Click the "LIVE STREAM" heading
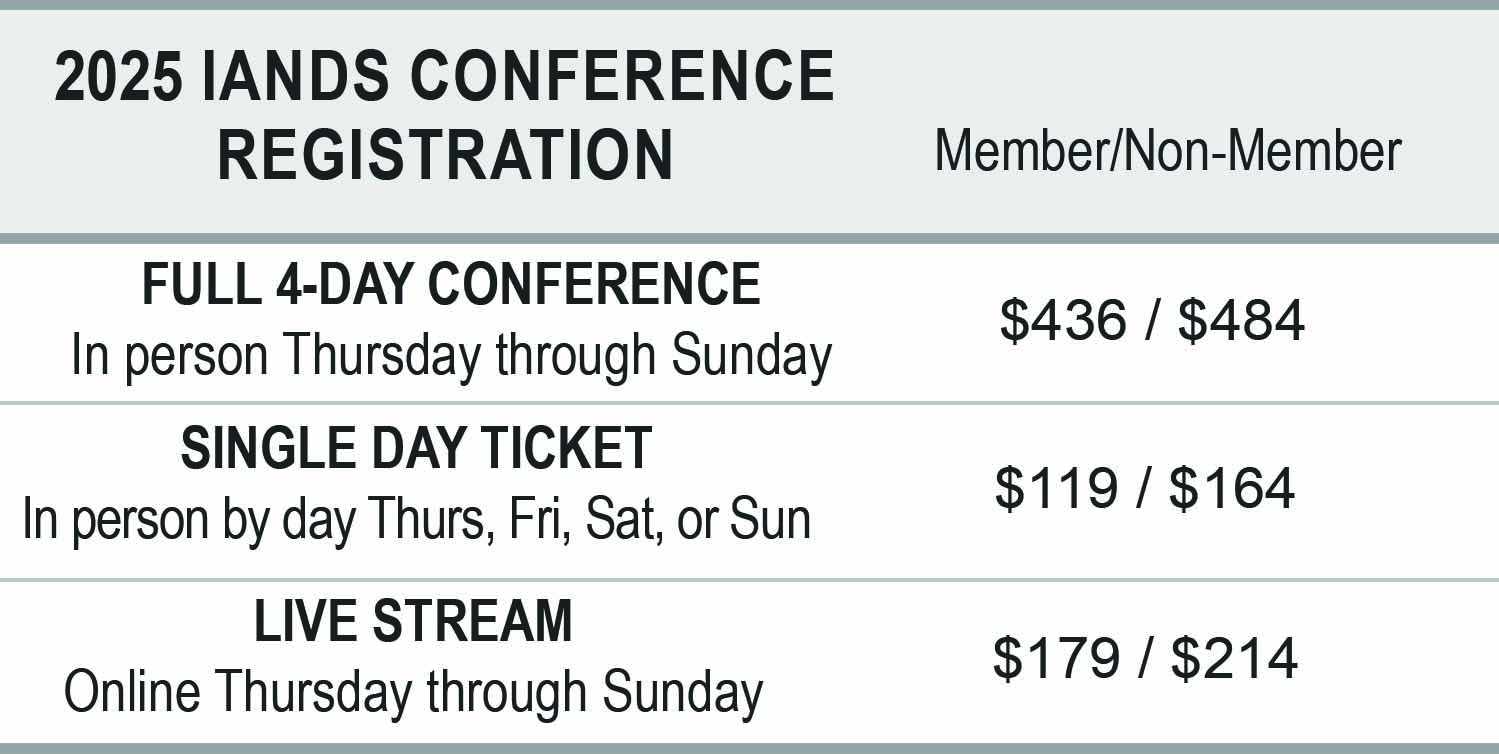The height and width of the screenshot is (754, 1499). pos(413,620)
